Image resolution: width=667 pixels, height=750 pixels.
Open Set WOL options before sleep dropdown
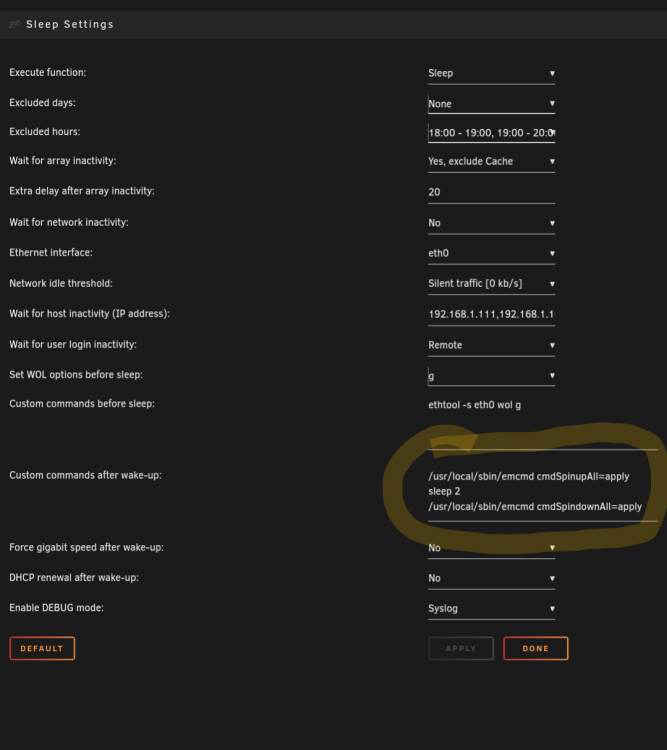point(491,376)
